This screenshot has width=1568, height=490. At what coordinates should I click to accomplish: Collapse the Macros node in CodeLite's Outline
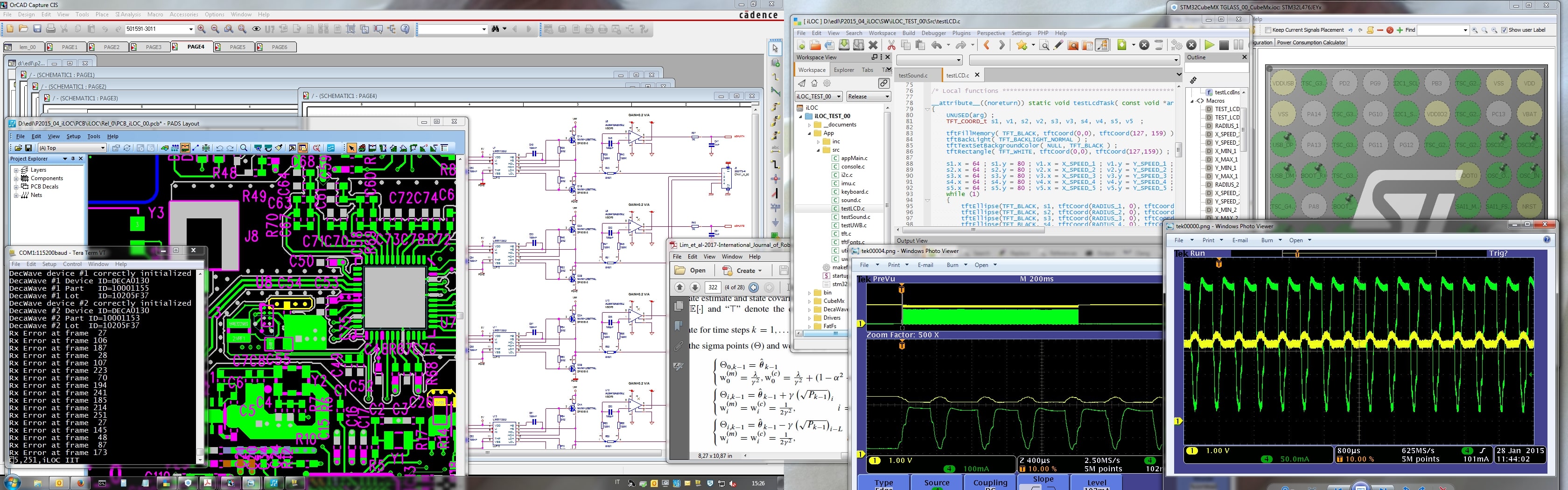(x=1192, y=101)
